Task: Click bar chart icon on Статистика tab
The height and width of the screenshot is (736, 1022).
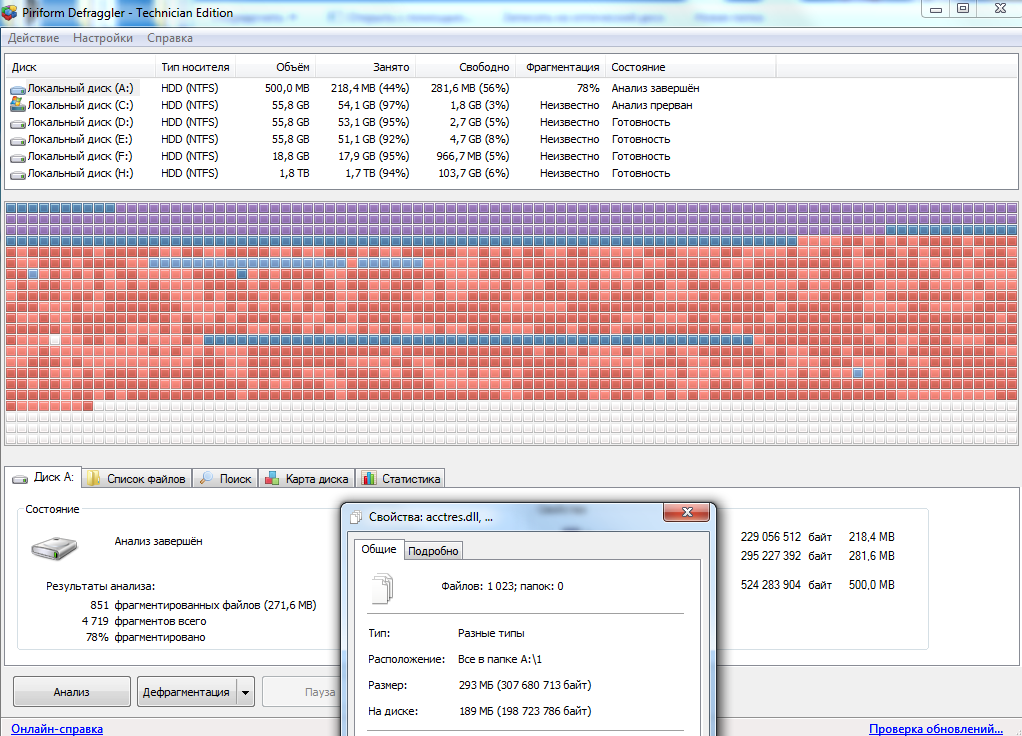Action: [369, 478]
